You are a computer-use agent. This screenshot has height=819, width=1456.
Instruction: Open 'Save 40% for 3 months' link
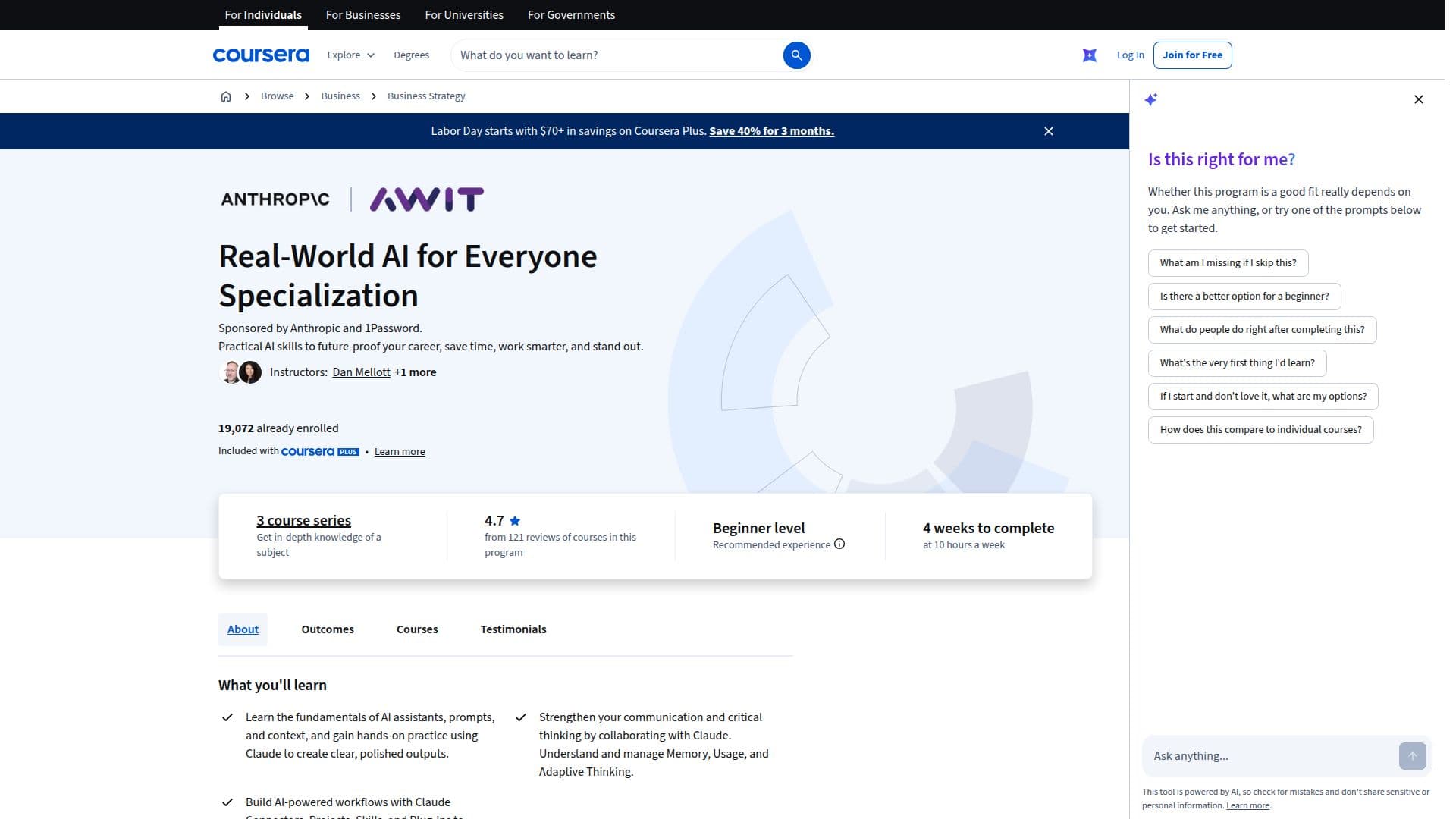pyautogui.click(x=771, y=131)
